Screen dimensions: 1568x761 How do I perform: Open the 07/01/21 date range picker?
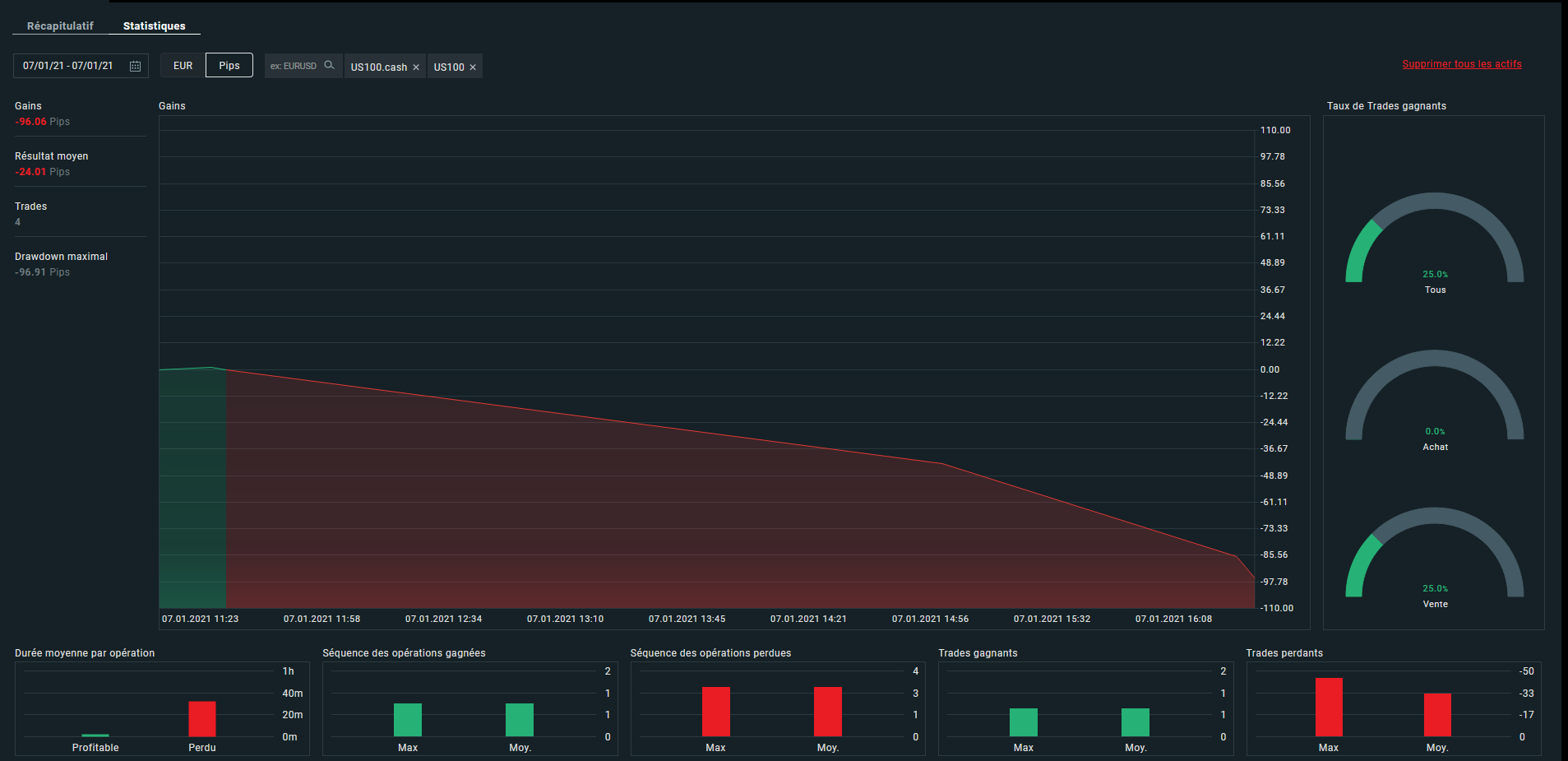tap(81, 66)
